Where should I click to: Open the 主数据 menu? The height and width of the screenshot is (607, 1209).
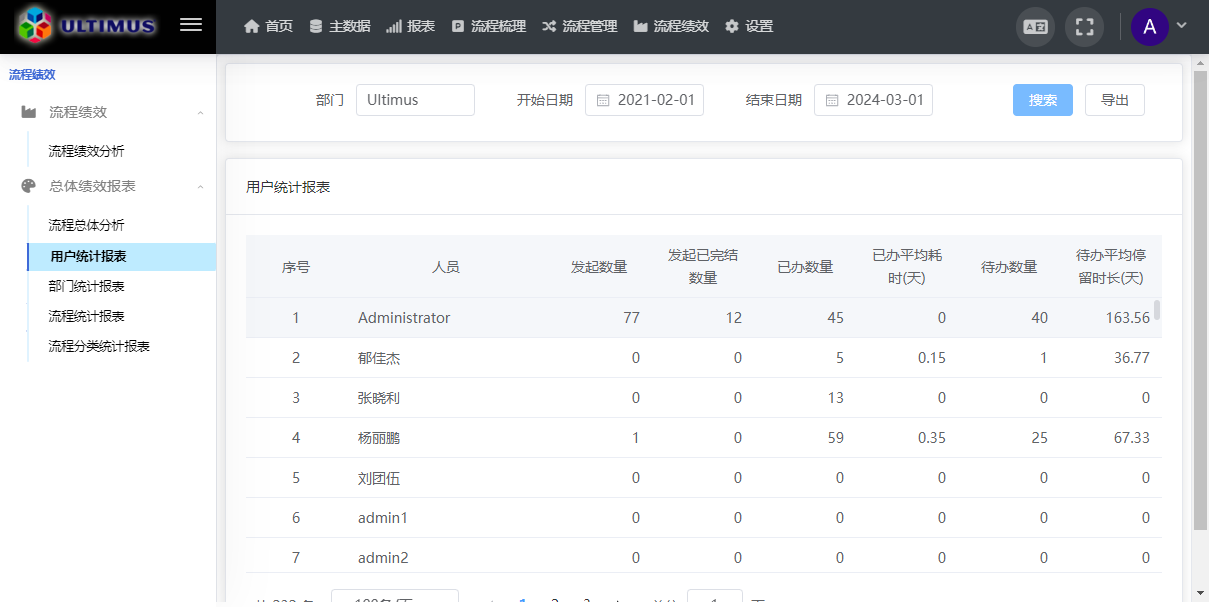[x=340, y=27]
